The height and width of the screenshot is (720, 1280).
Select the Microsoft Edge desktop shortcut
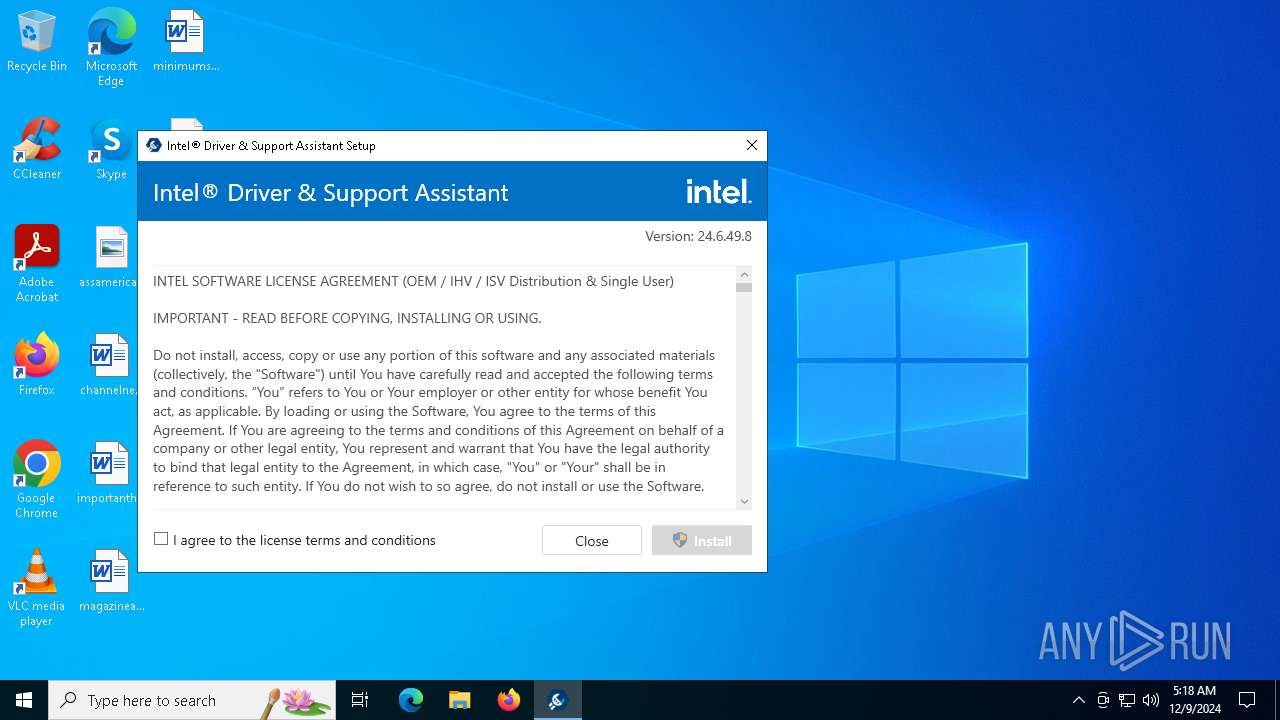(111, 48)
